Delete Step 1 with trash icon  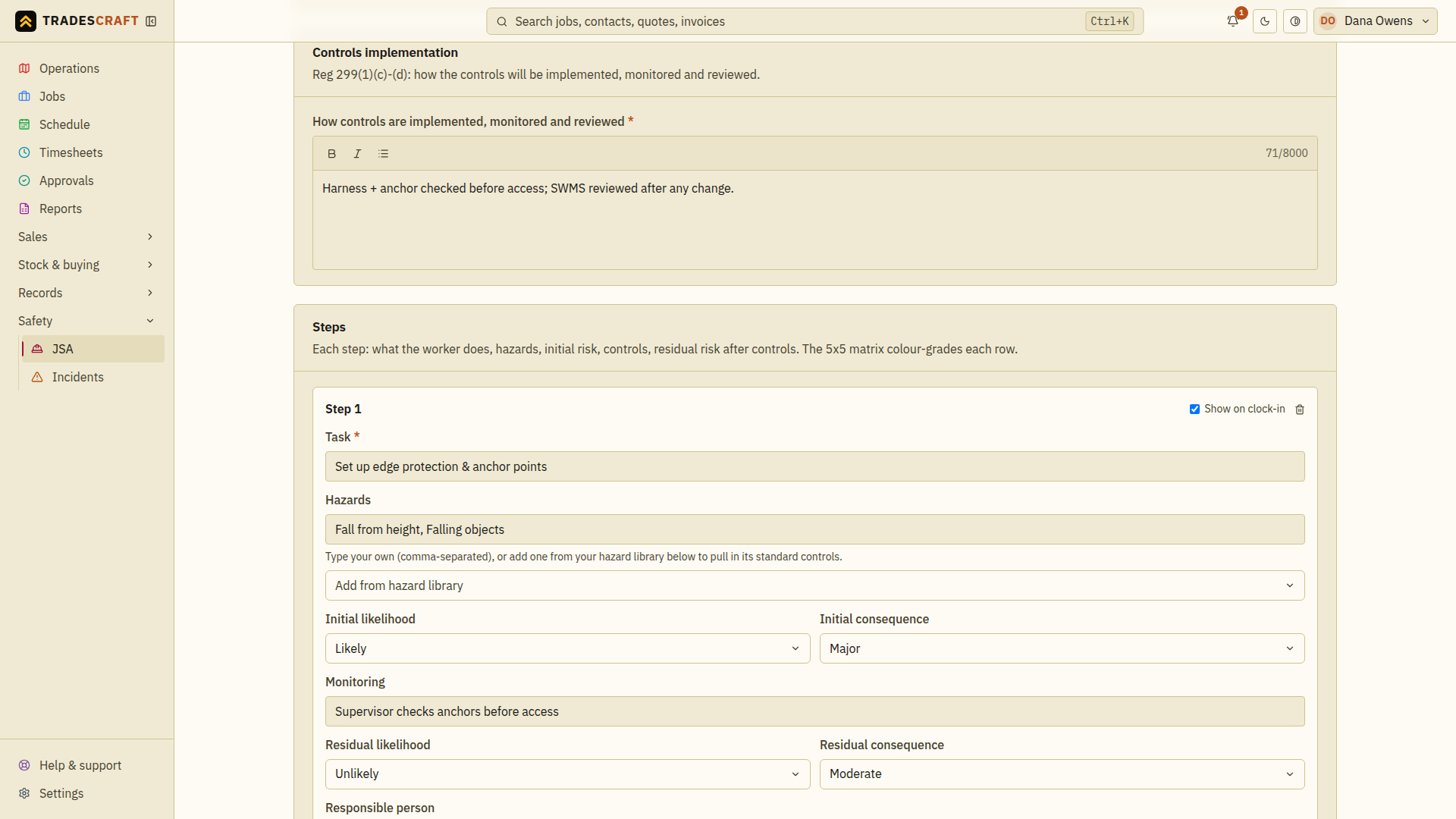coord(1300,409)
